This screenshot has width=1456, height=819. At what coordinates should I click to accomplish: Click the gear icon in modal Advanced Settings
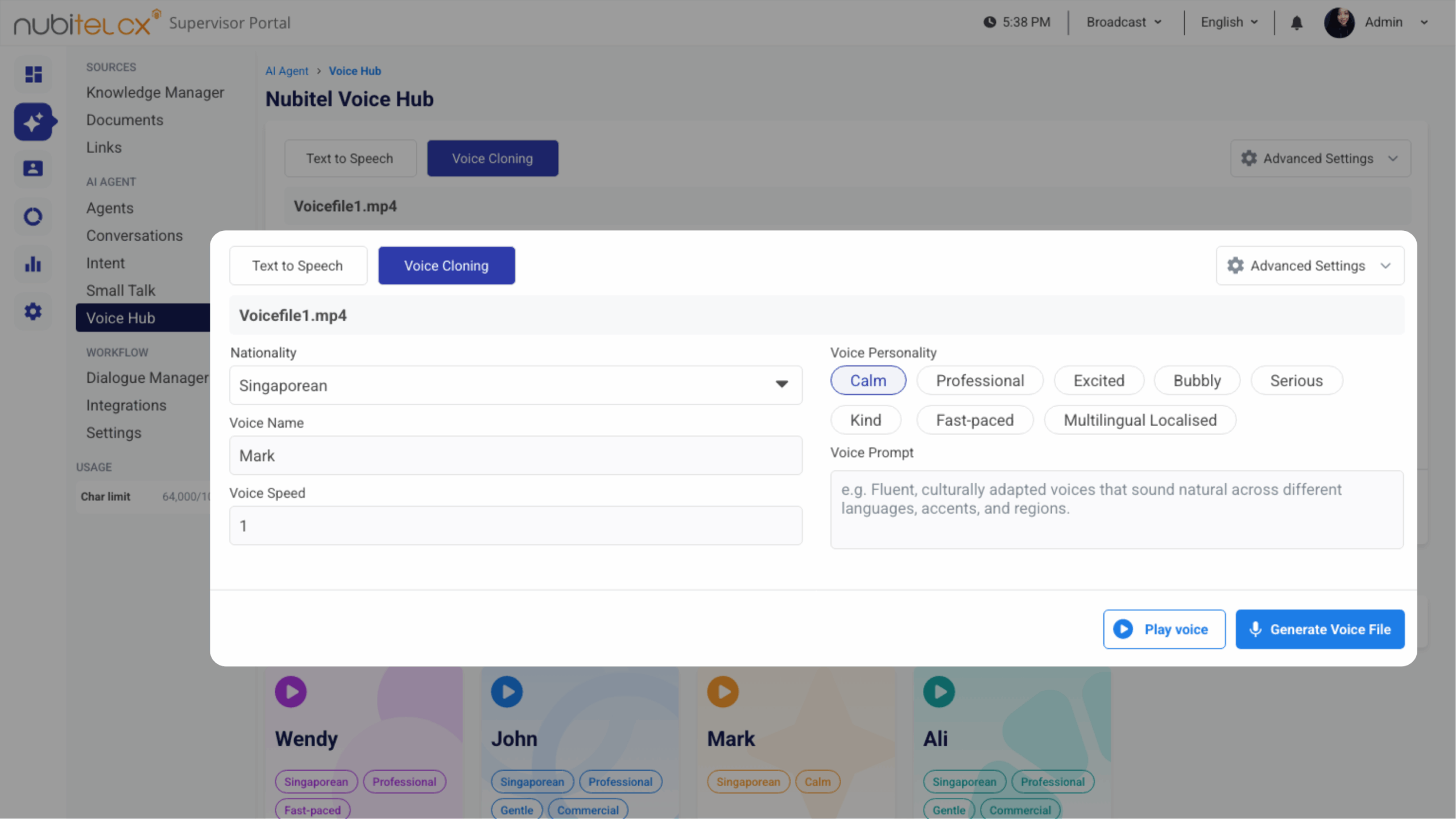coord(1235,266)
